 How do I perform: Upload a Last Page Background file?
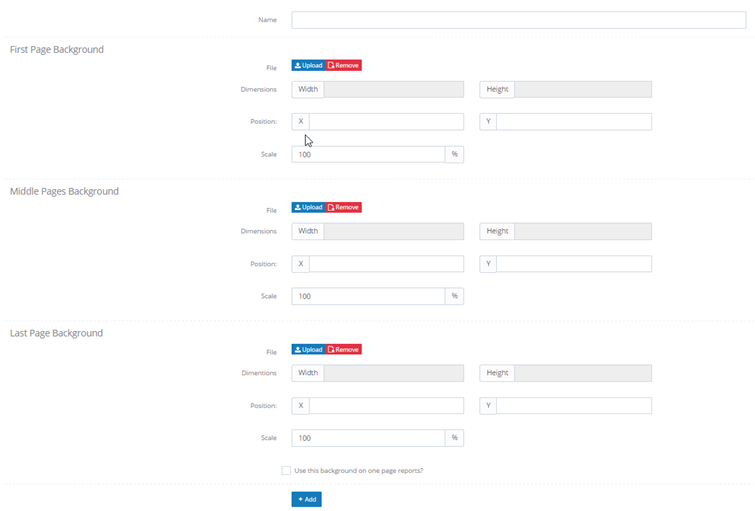(x=308, y=350)
